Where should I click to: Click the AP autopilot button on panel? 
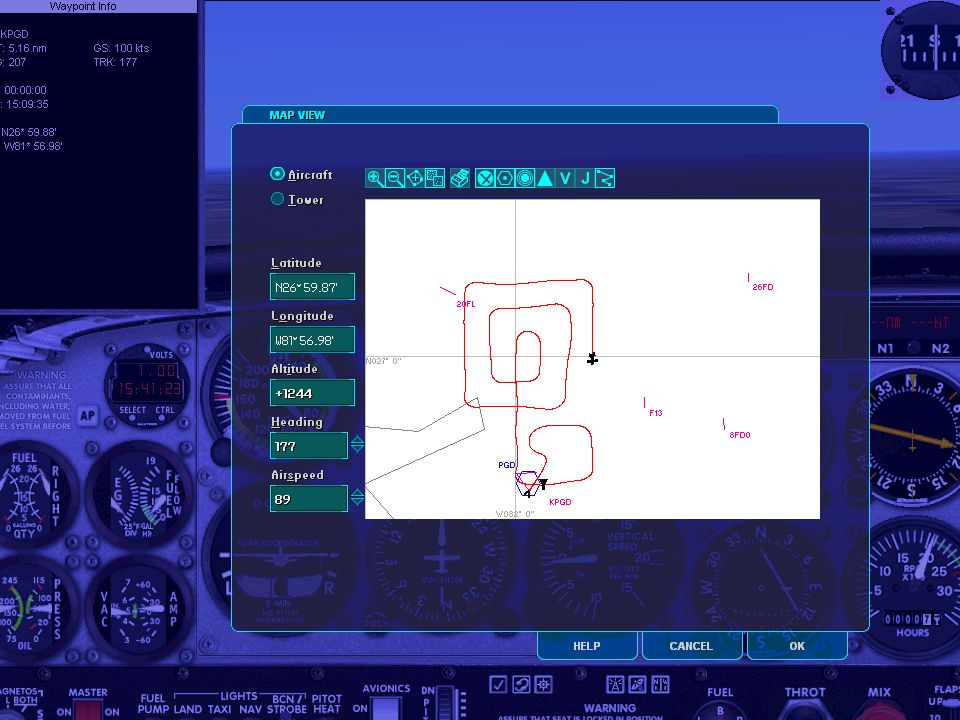point(88,416)
